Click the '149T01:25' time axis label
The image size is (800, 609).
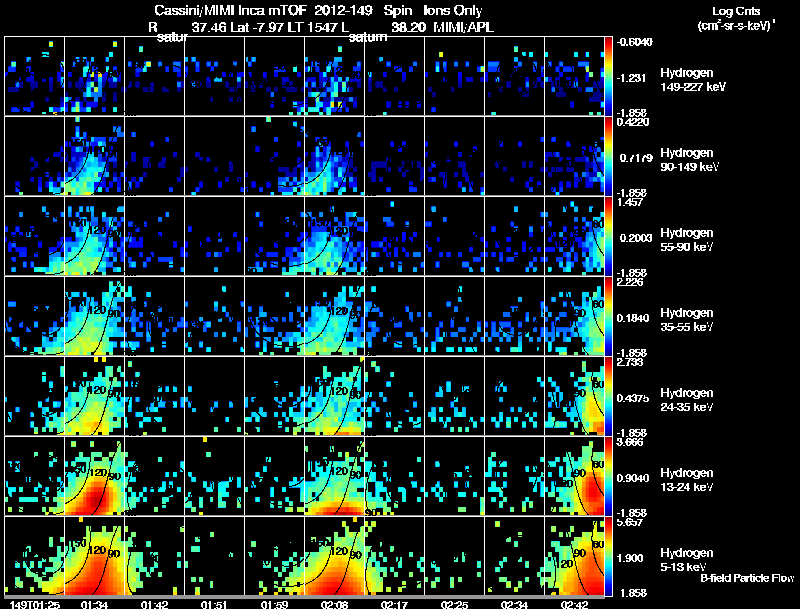click(x=34, y=604)
